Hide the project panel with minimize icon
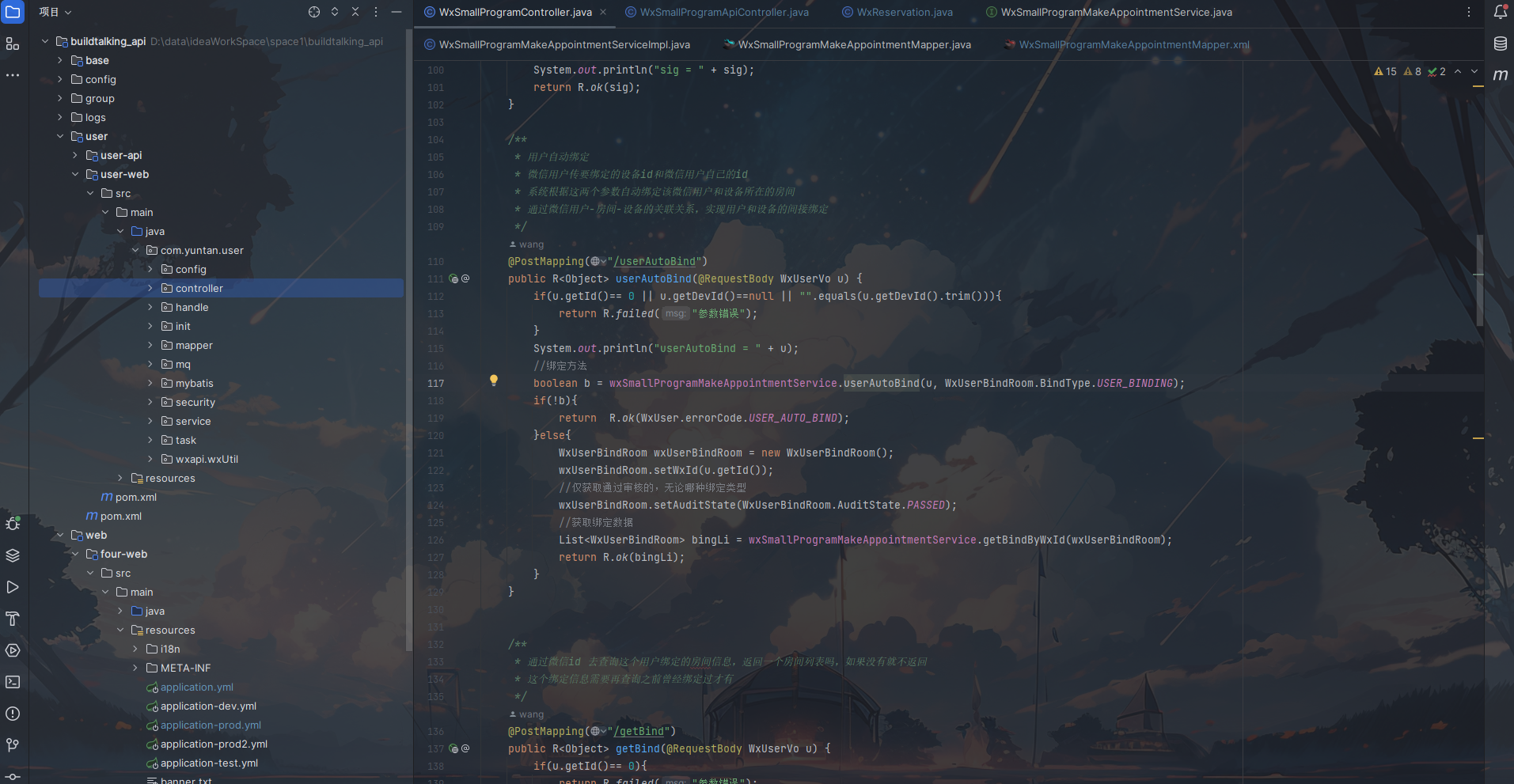The height and width of the screenshot is (784, 1514). (397, 12)
